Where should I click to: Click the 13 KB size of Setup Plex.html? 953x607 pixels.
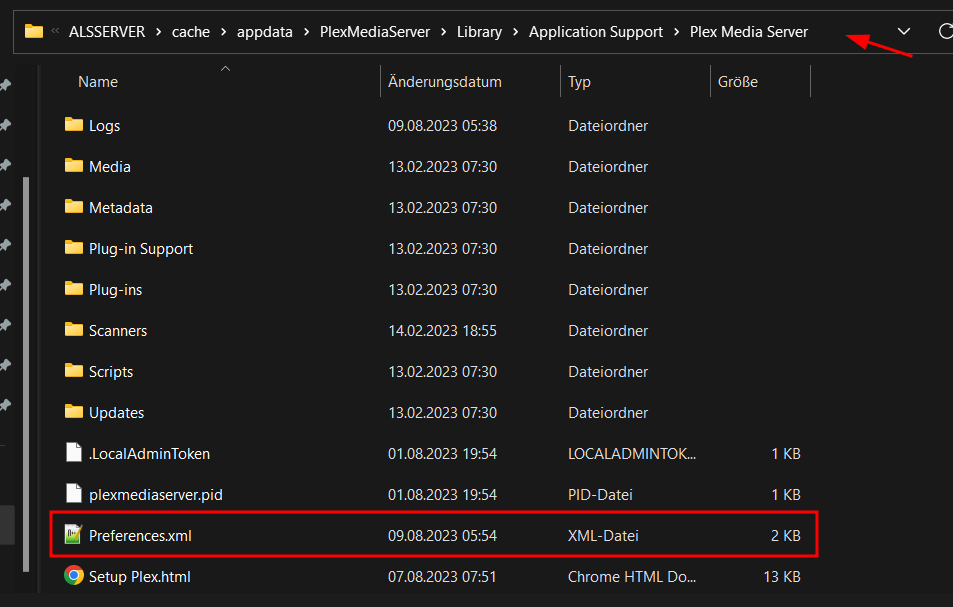pyautogui.click(x=782, y=577)
